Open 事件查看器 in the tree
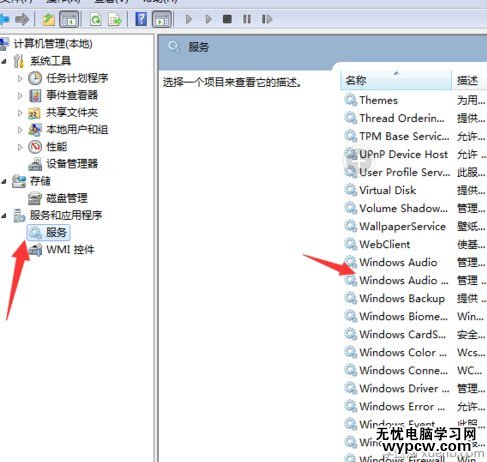Image resolution: width=487 pixels, height=462 pixels. coord(72,95)
